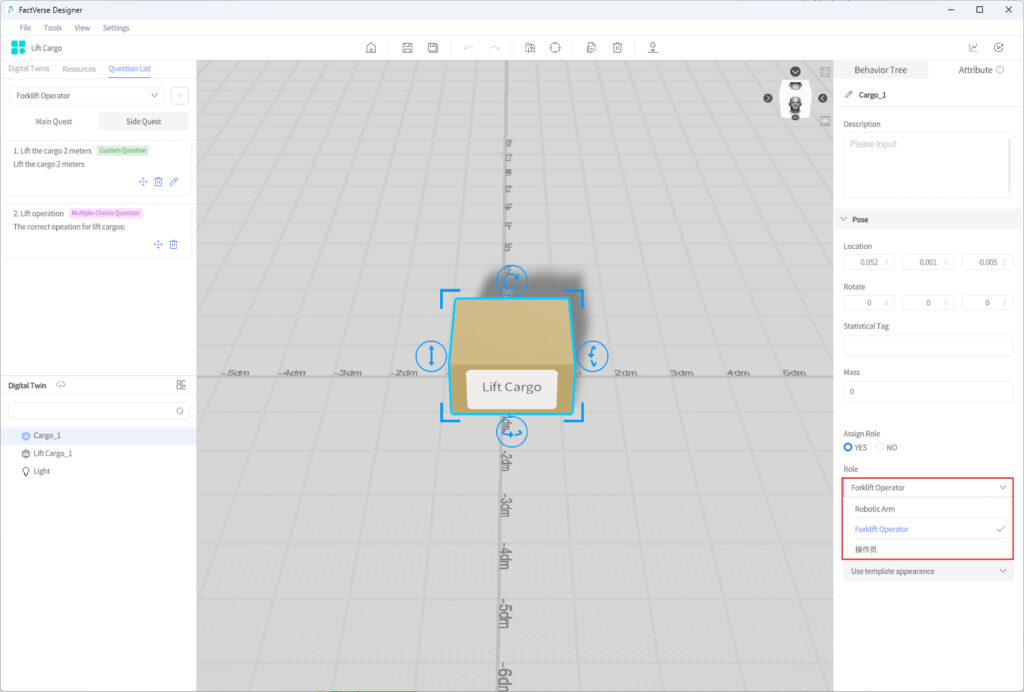
Task: Click the home icon in the toolbar
Action: 371,48
